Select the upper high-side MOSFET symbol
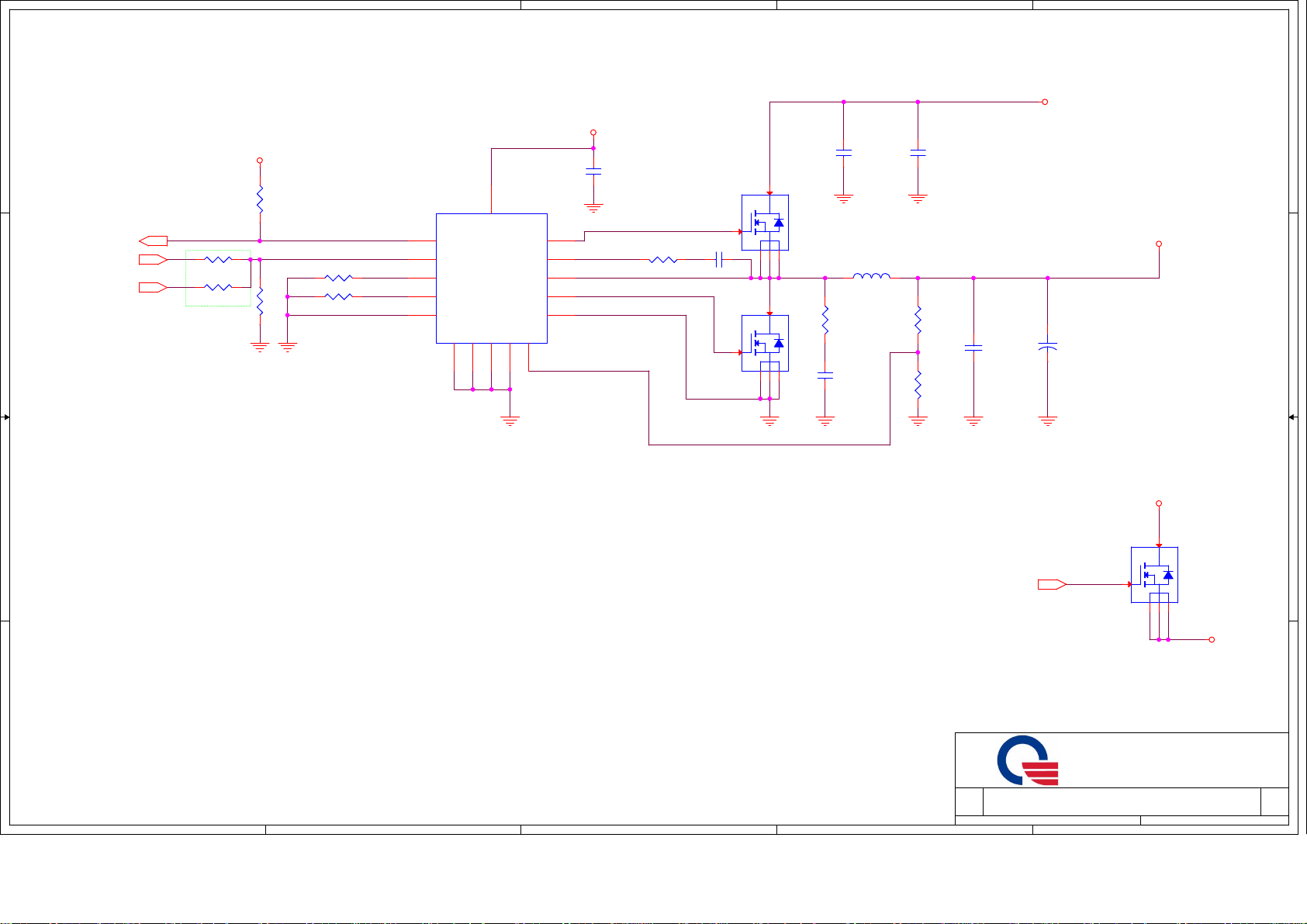 [x=765, y=223]
